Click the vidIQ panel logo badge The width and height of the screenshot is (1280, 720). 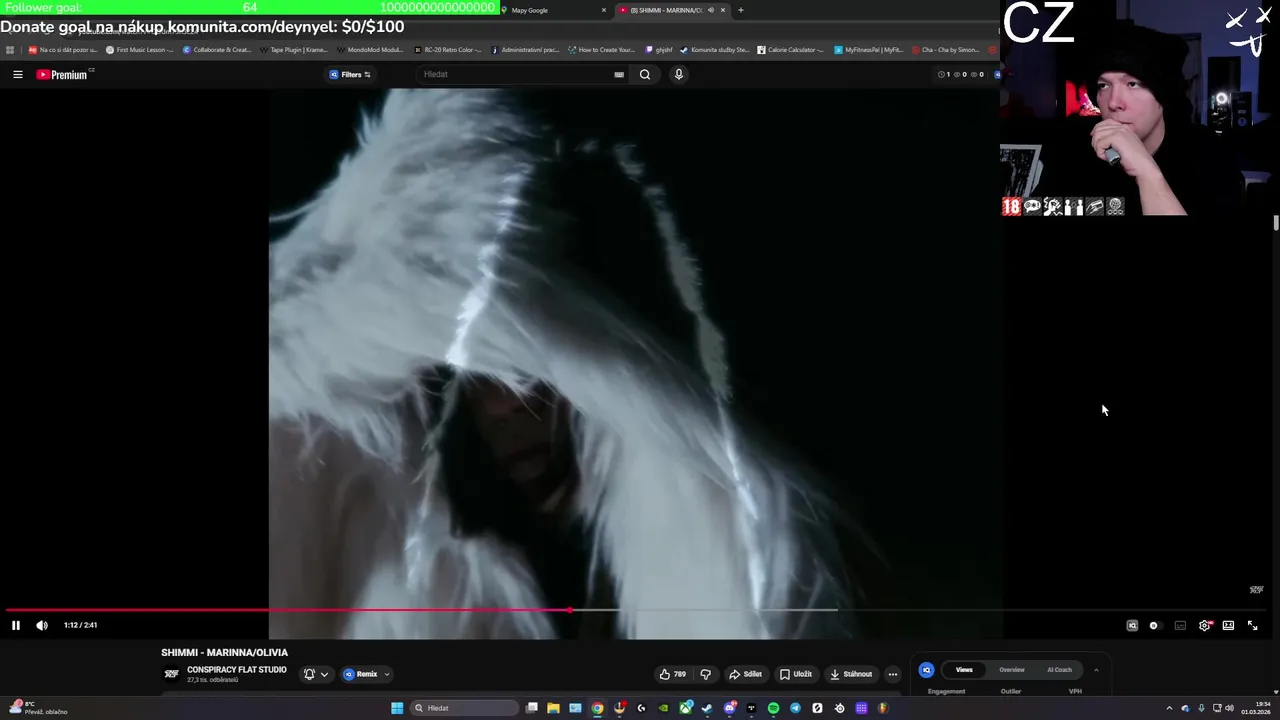(x=927, y=670)
